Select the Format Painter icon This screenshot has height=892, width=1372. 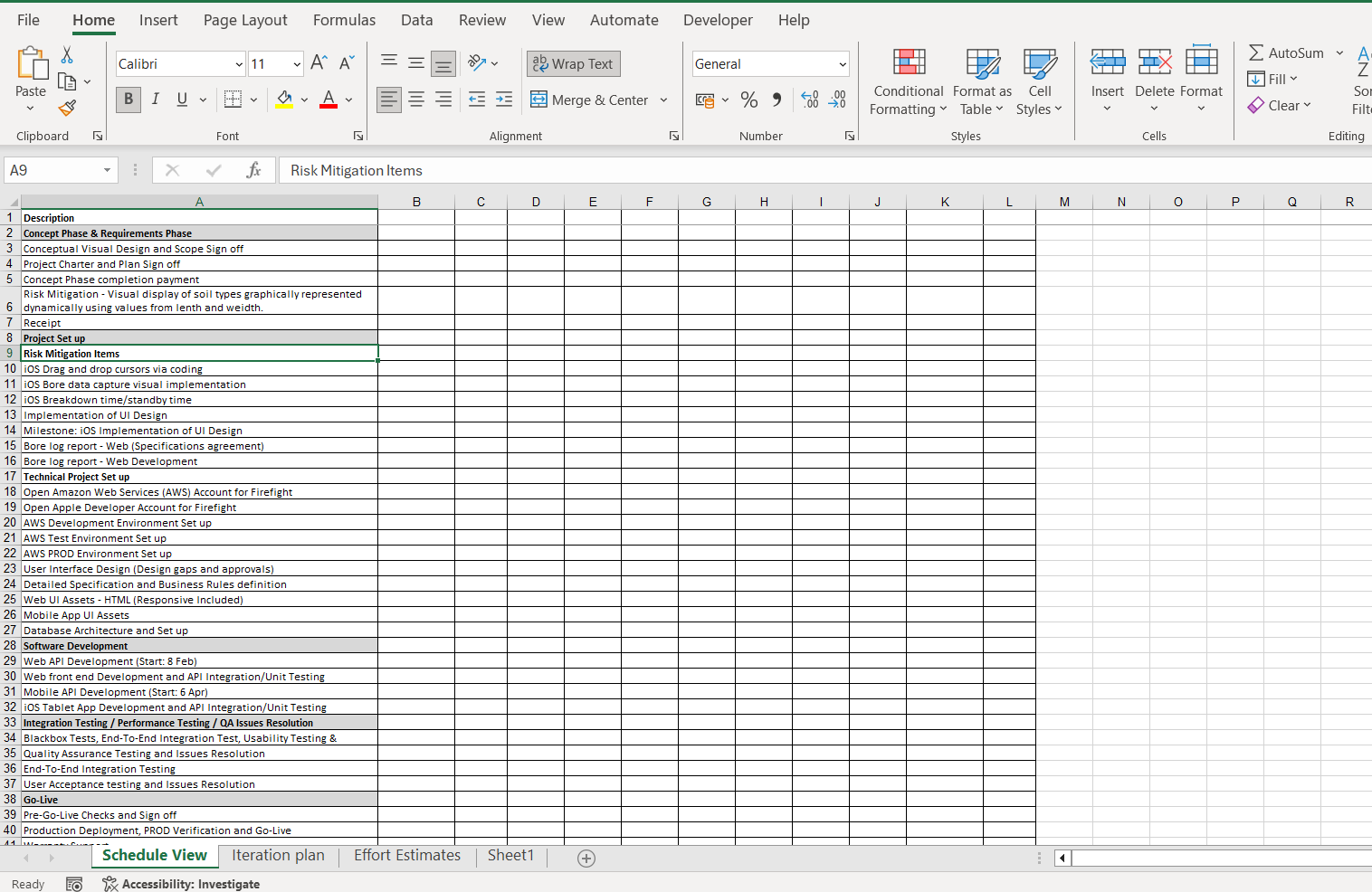click(66, 108)
